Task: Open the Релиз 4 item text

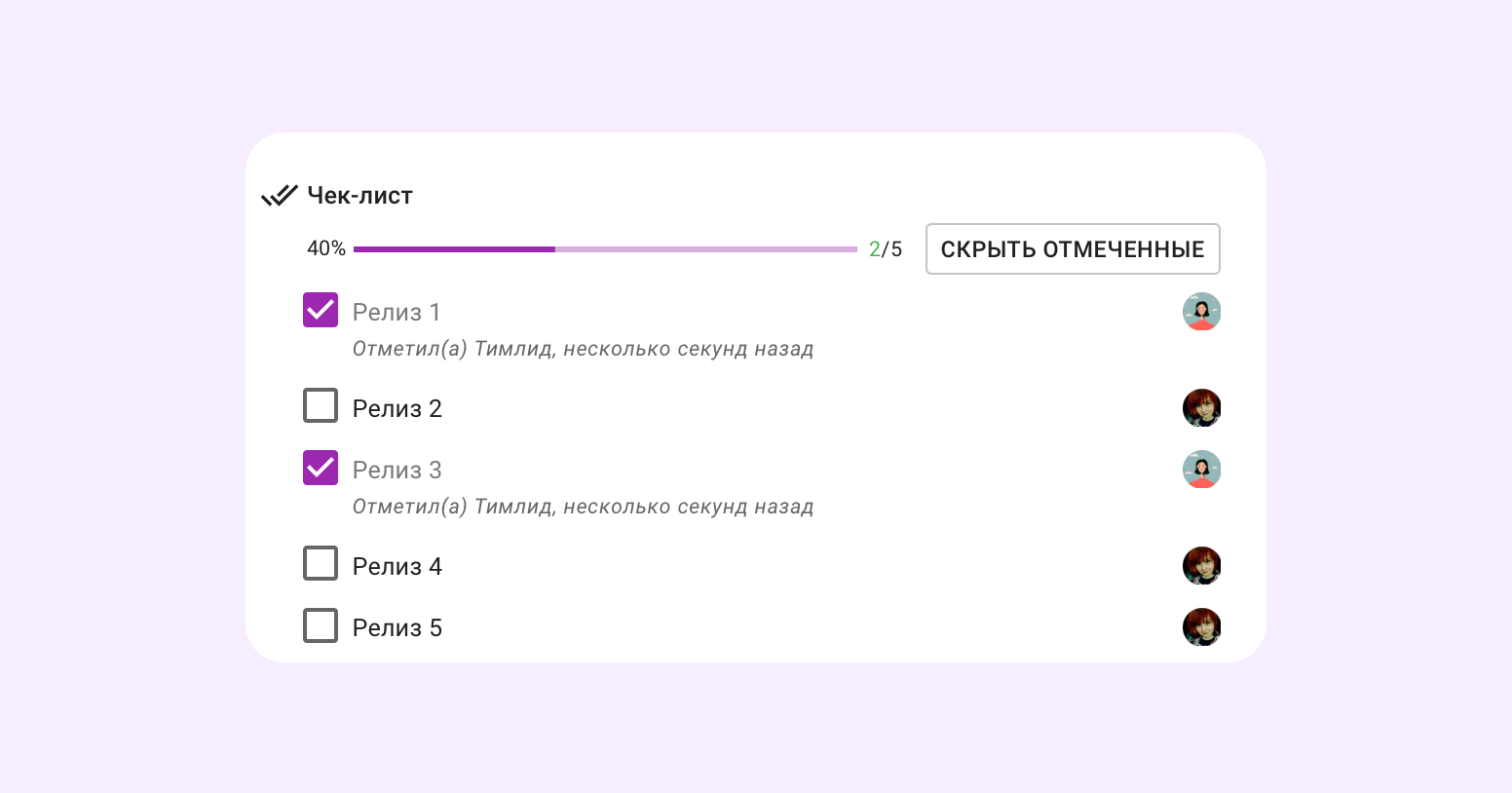Action: [x=397, y=567]
